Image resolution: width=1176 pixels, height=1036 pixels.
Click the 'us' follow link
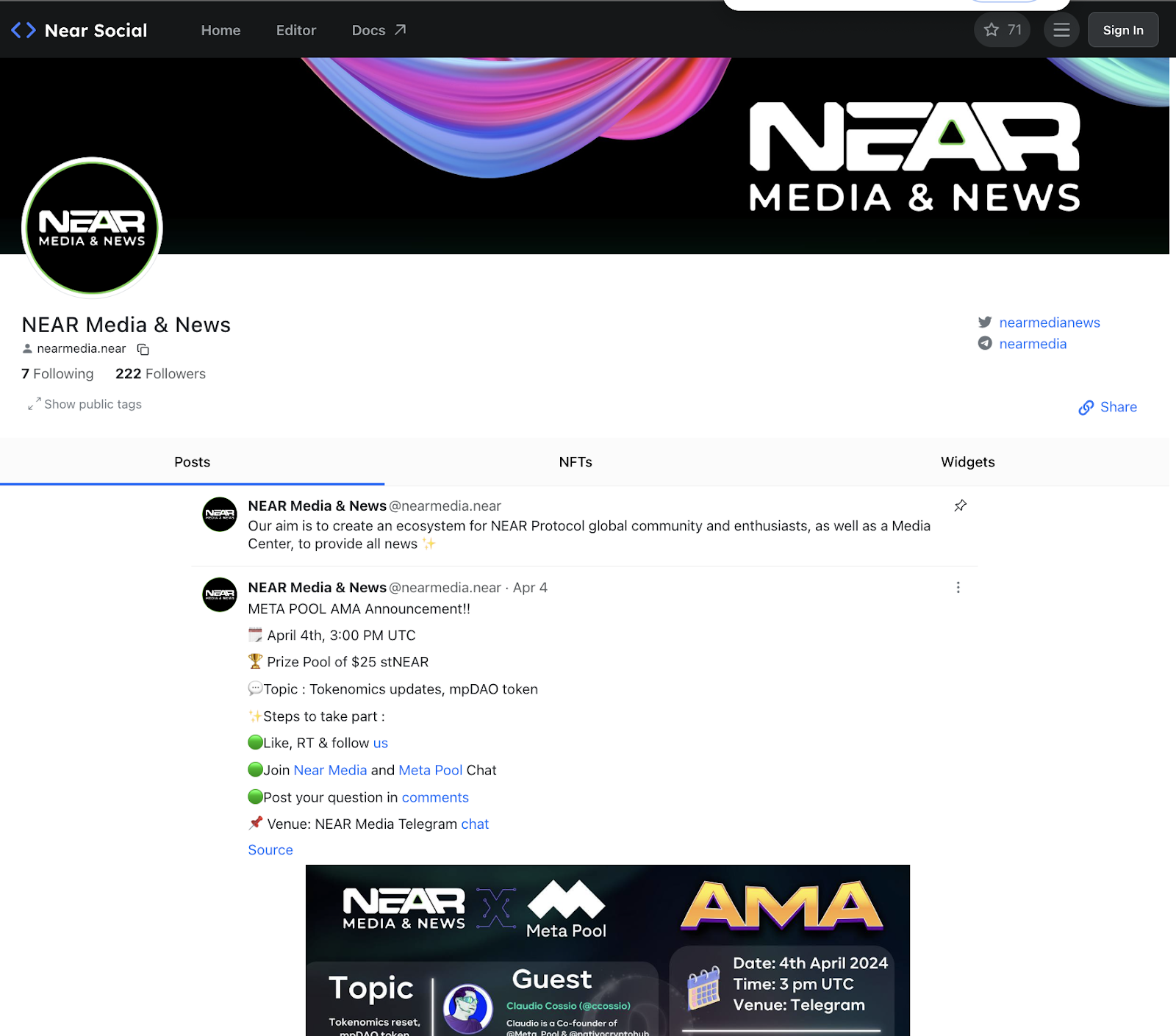381,743
